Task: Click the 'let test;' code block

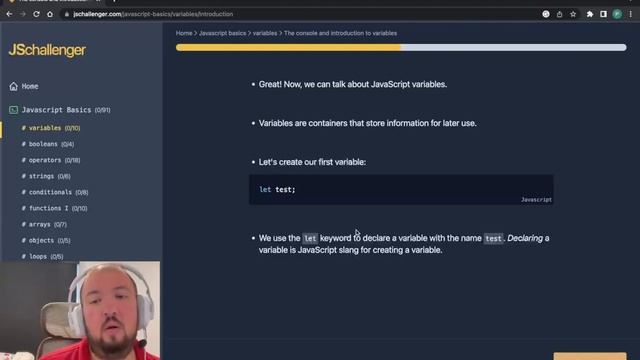Action: (x=401, y=189)
